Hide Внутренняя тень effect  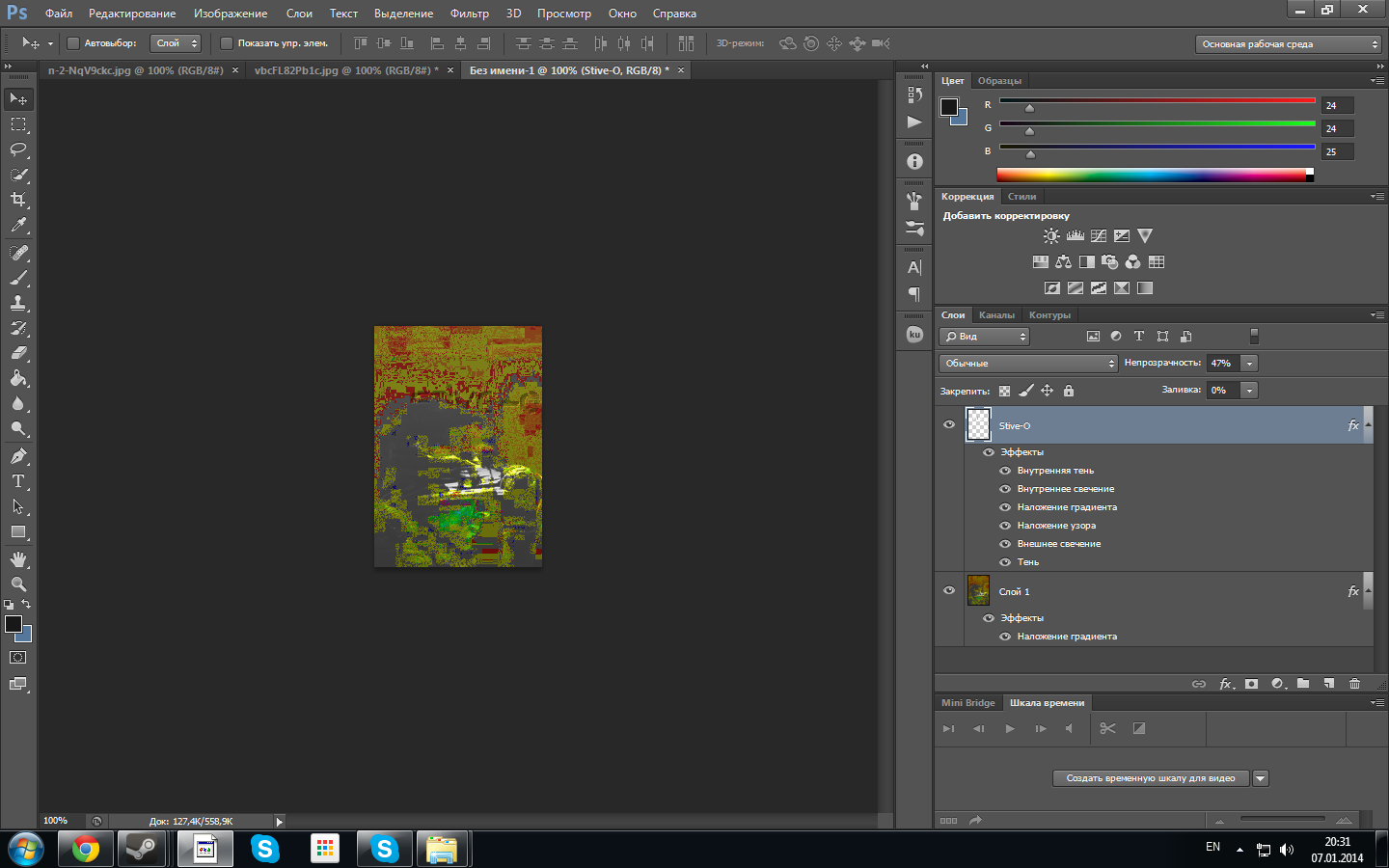click(x=1005, y=471)
